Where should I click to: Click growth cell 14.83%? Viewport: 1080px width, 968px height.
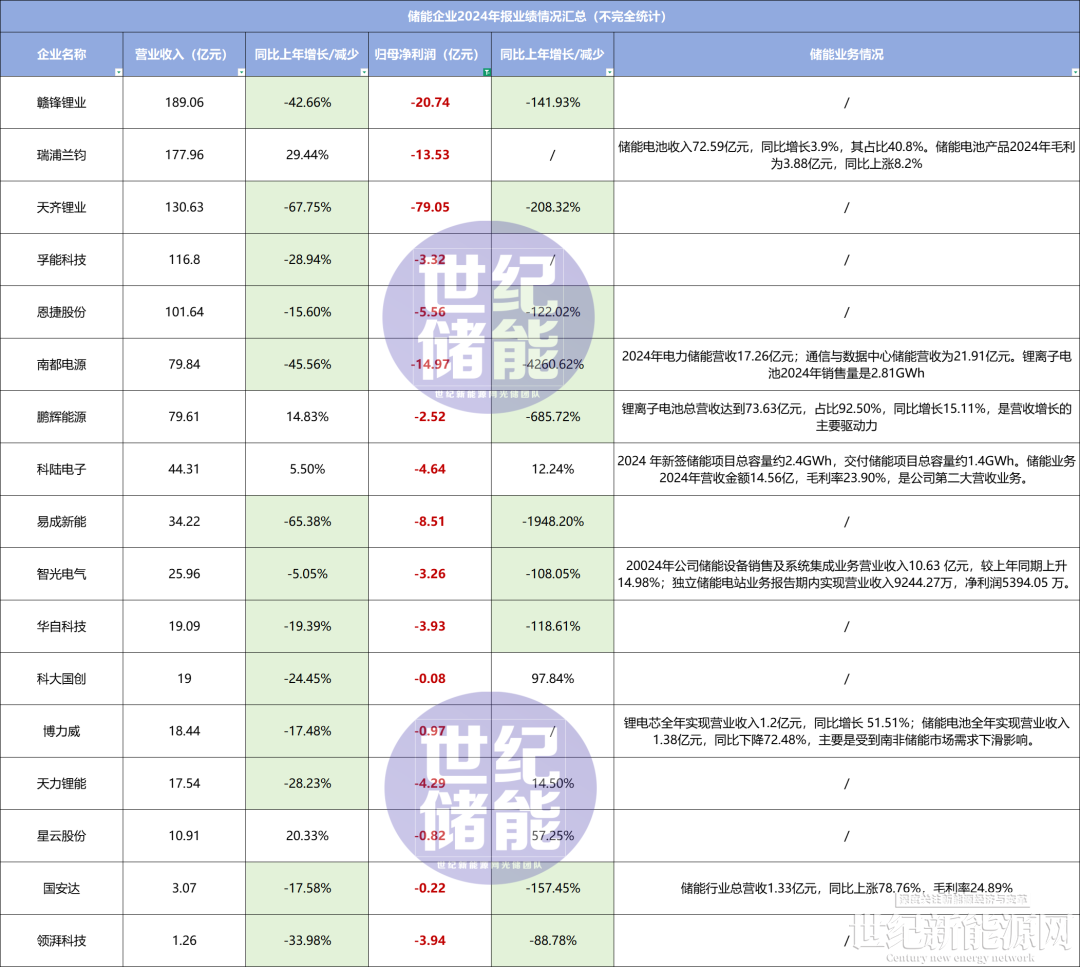click(307, 417)
